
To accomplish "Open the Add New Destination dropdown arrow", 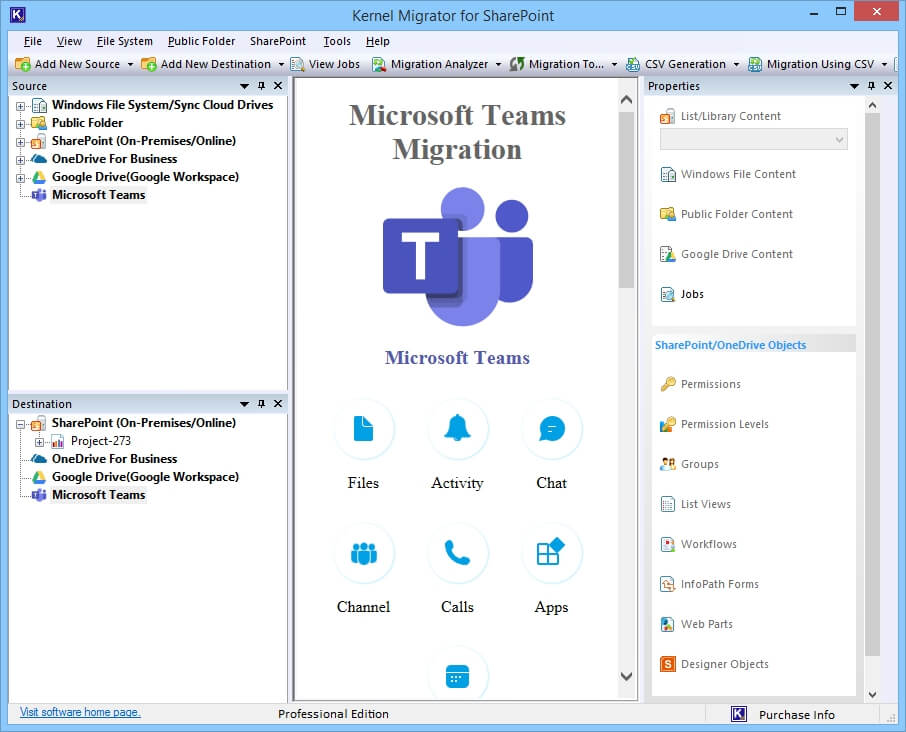I will pos(281,64).
